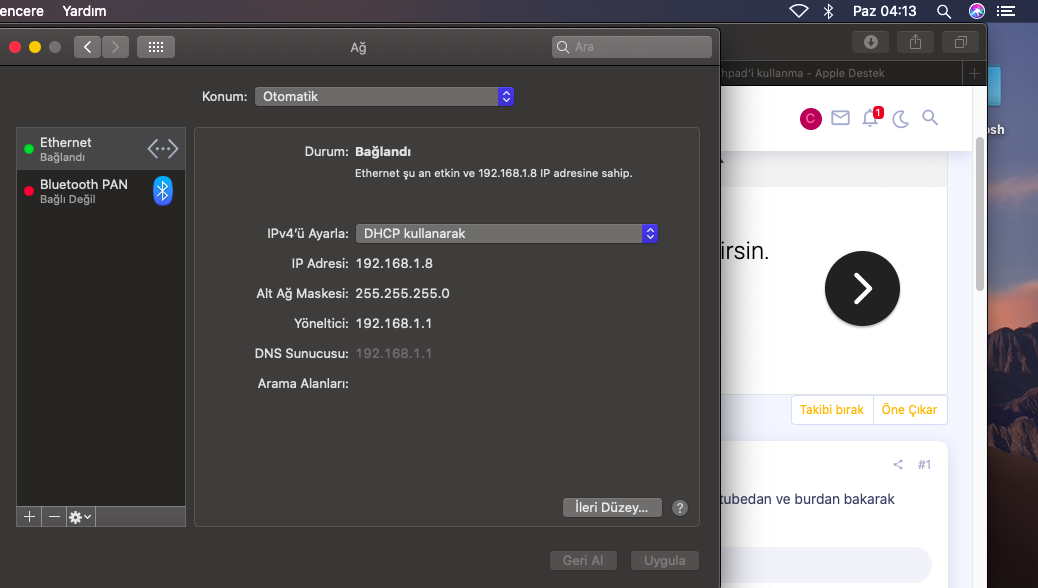This screenshot has width=1038, height=588.
Task: Open the show-all-preferences grid icon
Action: pos(156,46)
